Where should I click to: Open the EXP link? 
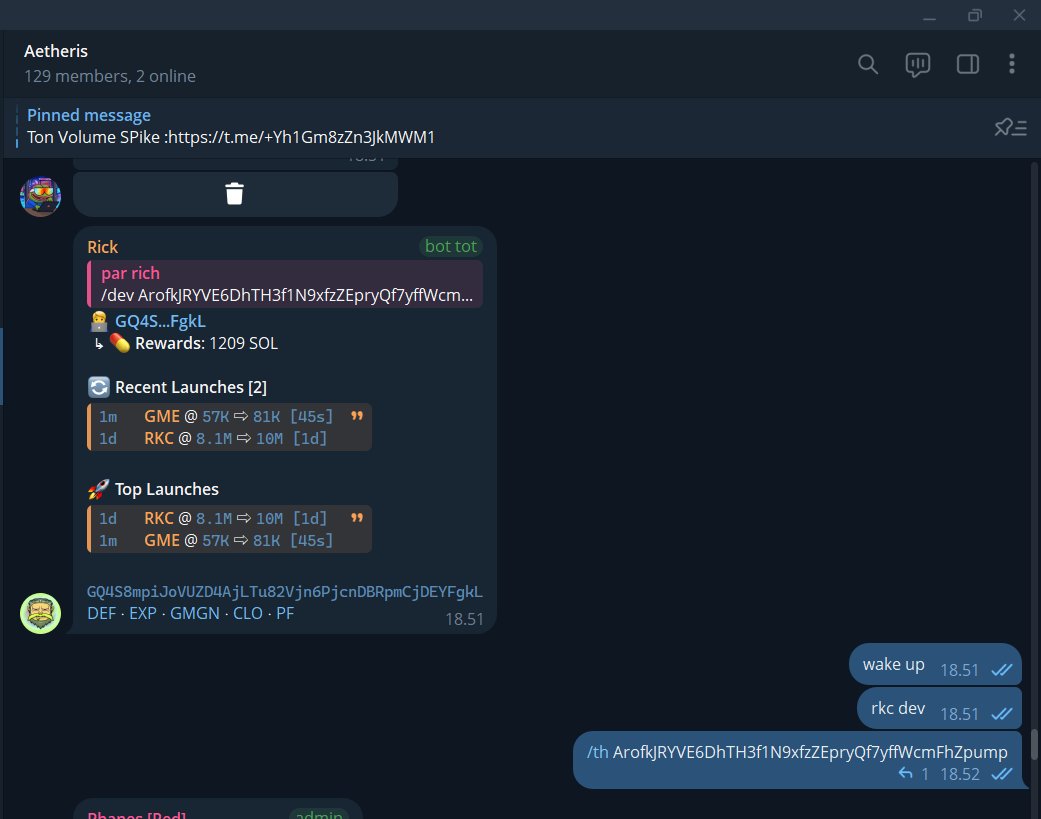[143, 613]
